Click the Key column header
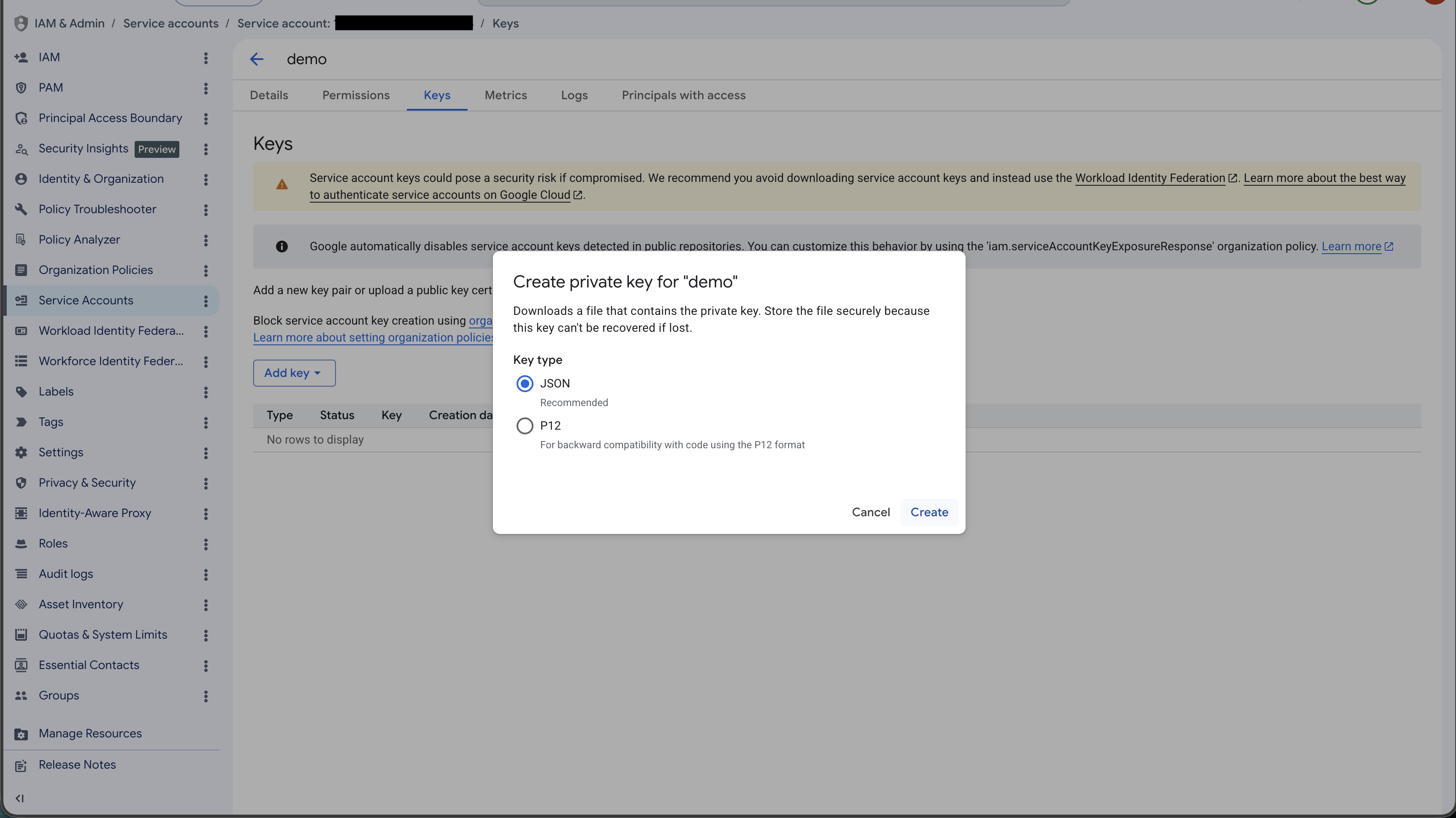 coord(391,415)
